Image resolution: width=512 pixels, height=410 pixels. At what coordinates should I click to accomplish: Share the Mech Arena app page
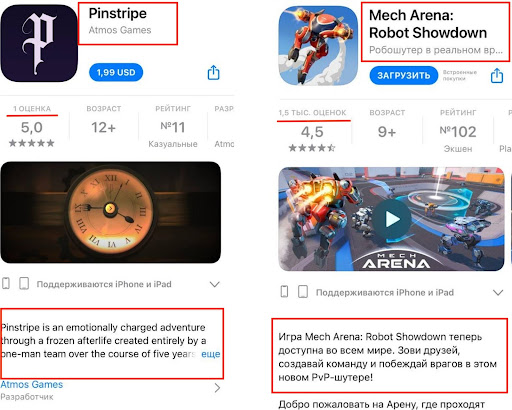click(x=497, y=76)
